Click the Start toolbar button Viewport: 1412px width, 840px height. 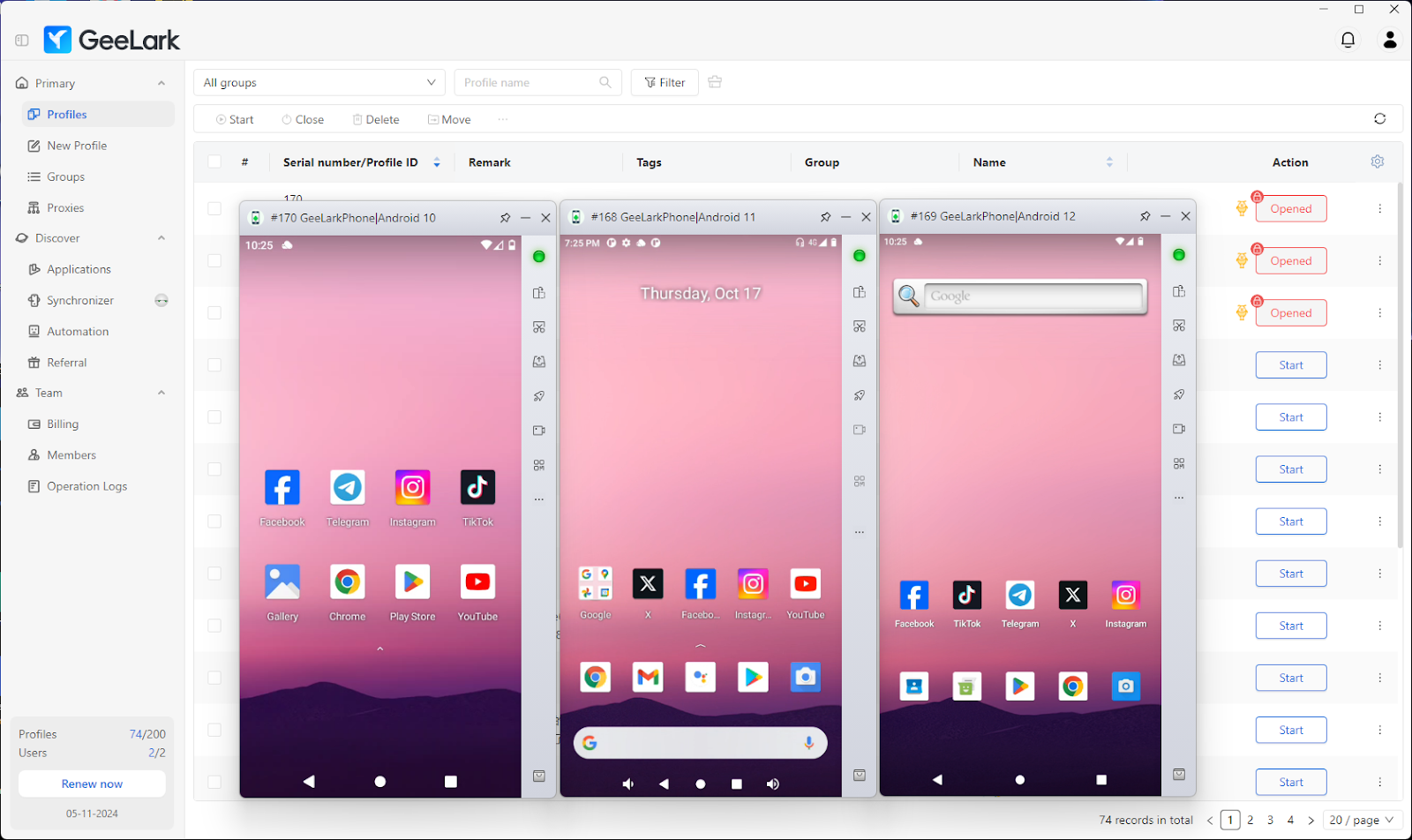(x=235, y=119)
